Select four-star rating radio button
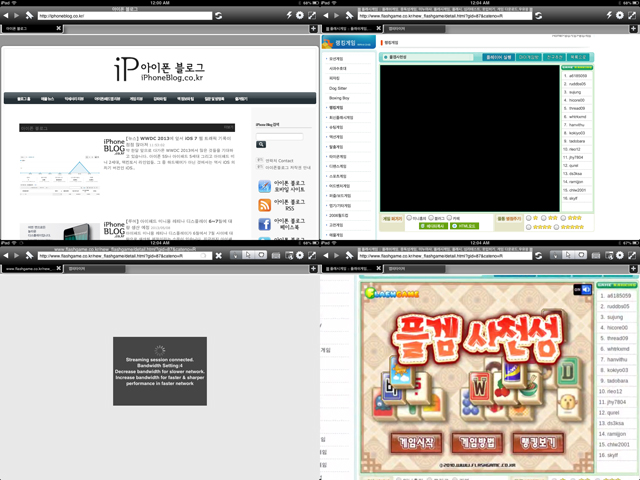The image size is (640, 480). (x=529, y=227)
